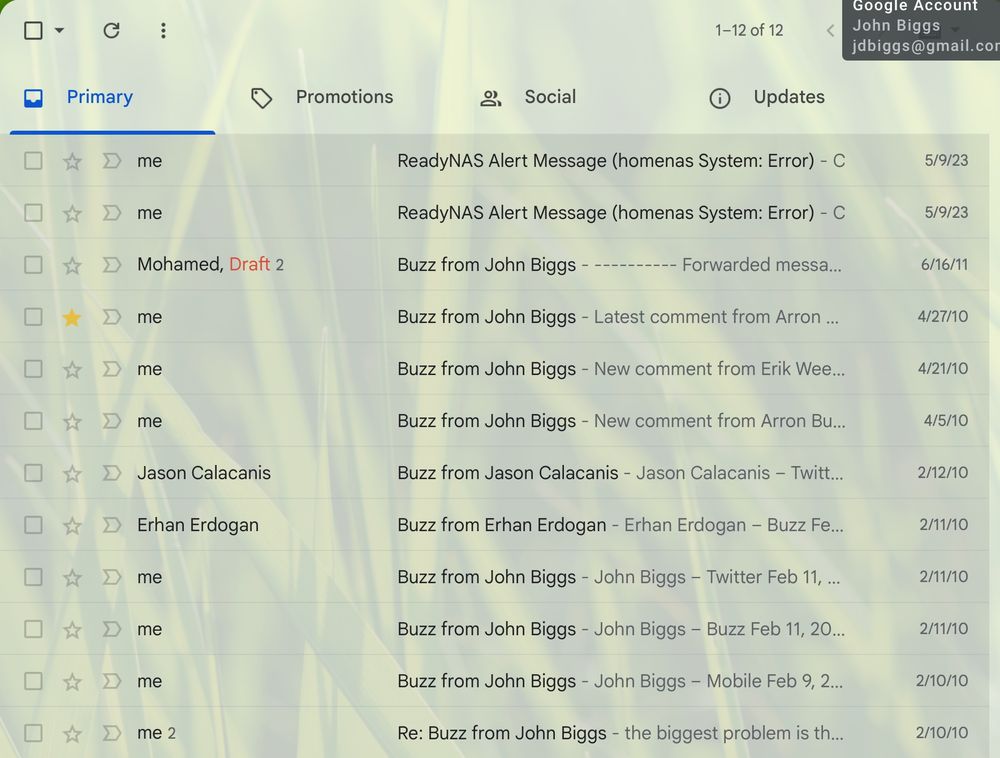Viewport: 1000px width, 758px height.
Task: Click the Primary inbox icon
Action: 33,98
